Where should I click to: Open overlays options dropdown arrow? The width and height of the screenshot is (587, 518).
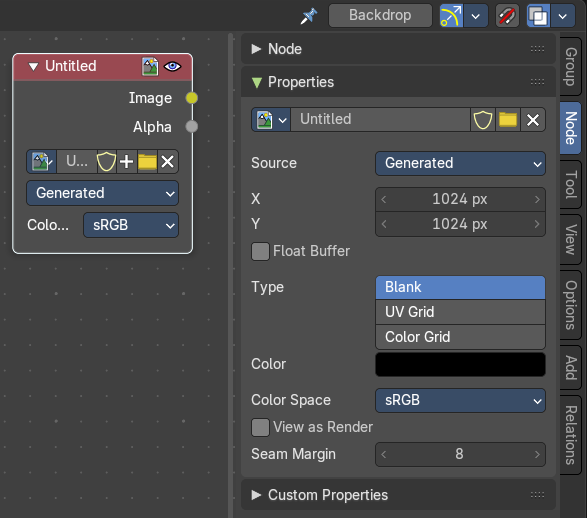tap(563, 15)
